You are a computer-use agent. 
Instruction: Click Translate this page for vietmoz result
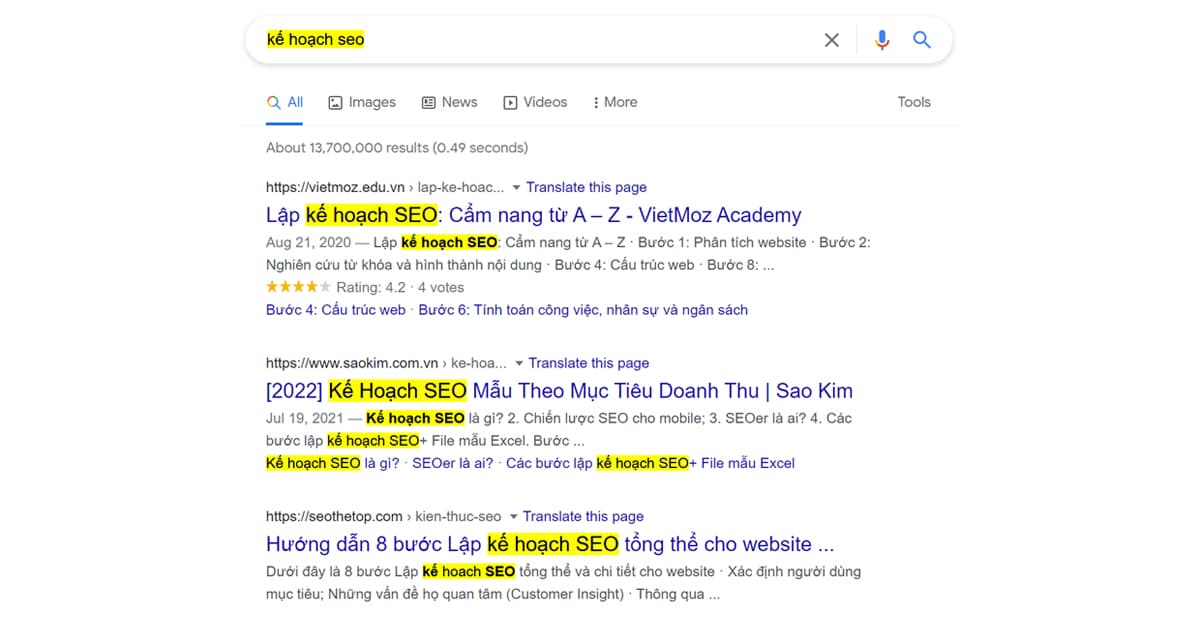click(586, 187)
